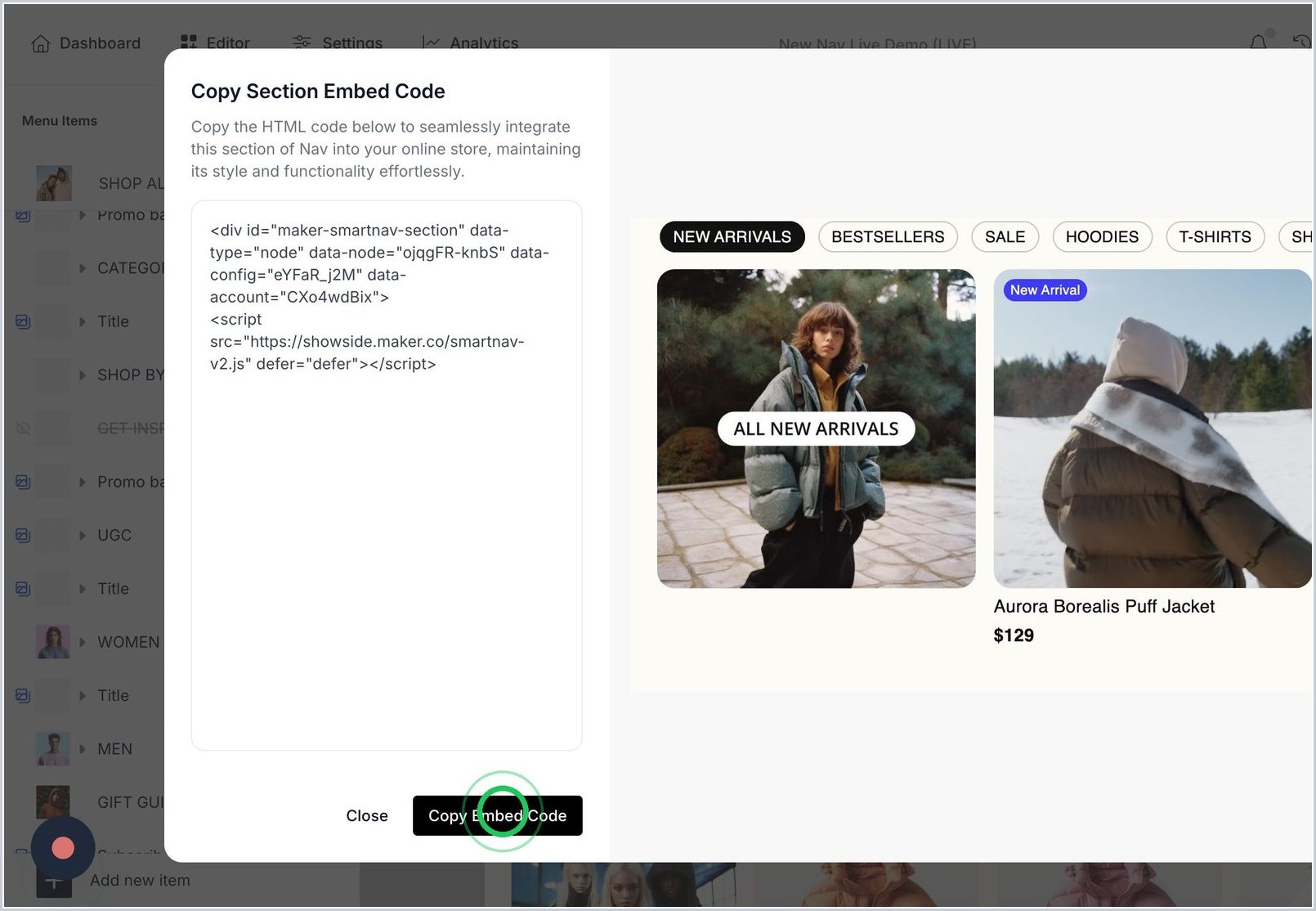Screen dimensions: 1316x911
Task: Click the New Arrival badge on jacket
Action: pyautogui.click(x=1045, y=290)
